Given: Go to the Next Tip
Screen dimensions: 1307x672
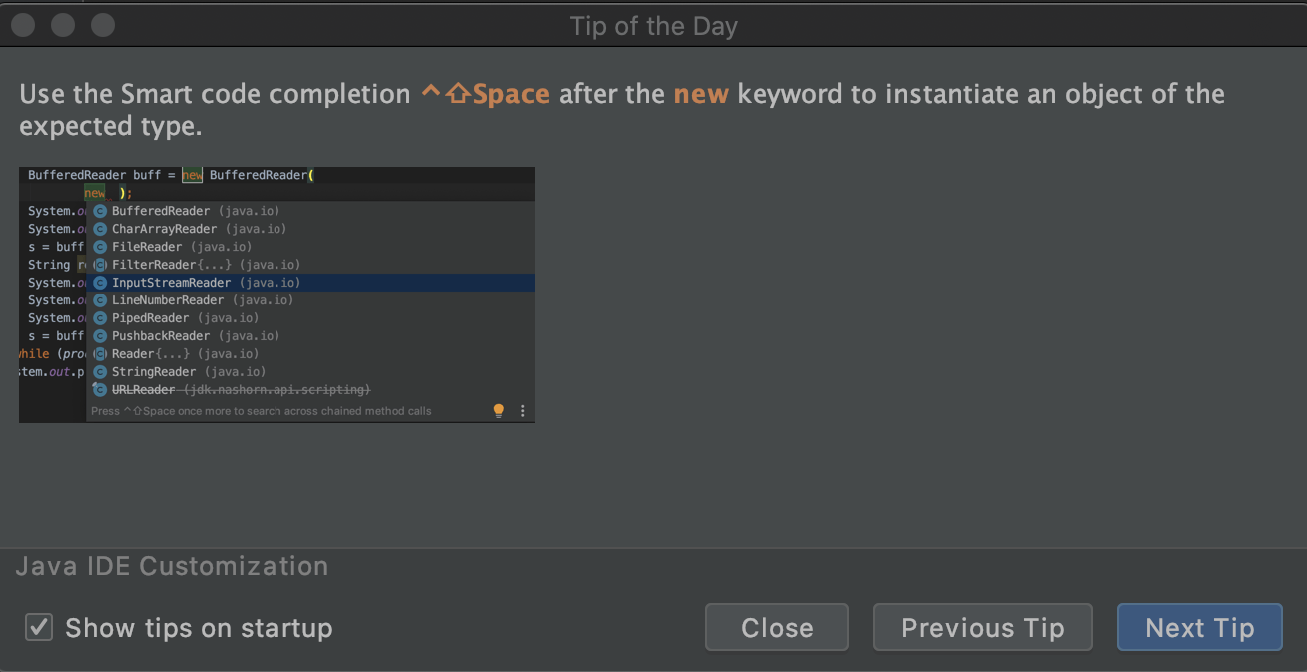Looking at the screenshot, I should [x=1199, y=627].
